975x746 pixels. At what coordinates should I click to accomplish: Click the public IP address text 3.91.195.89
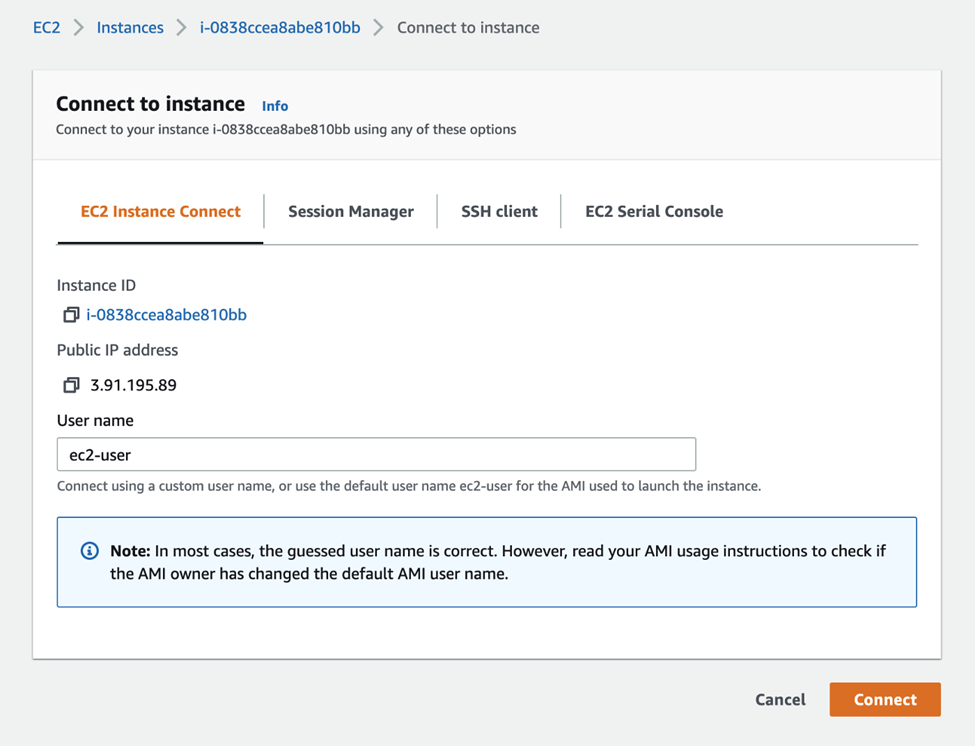[134, 385]
